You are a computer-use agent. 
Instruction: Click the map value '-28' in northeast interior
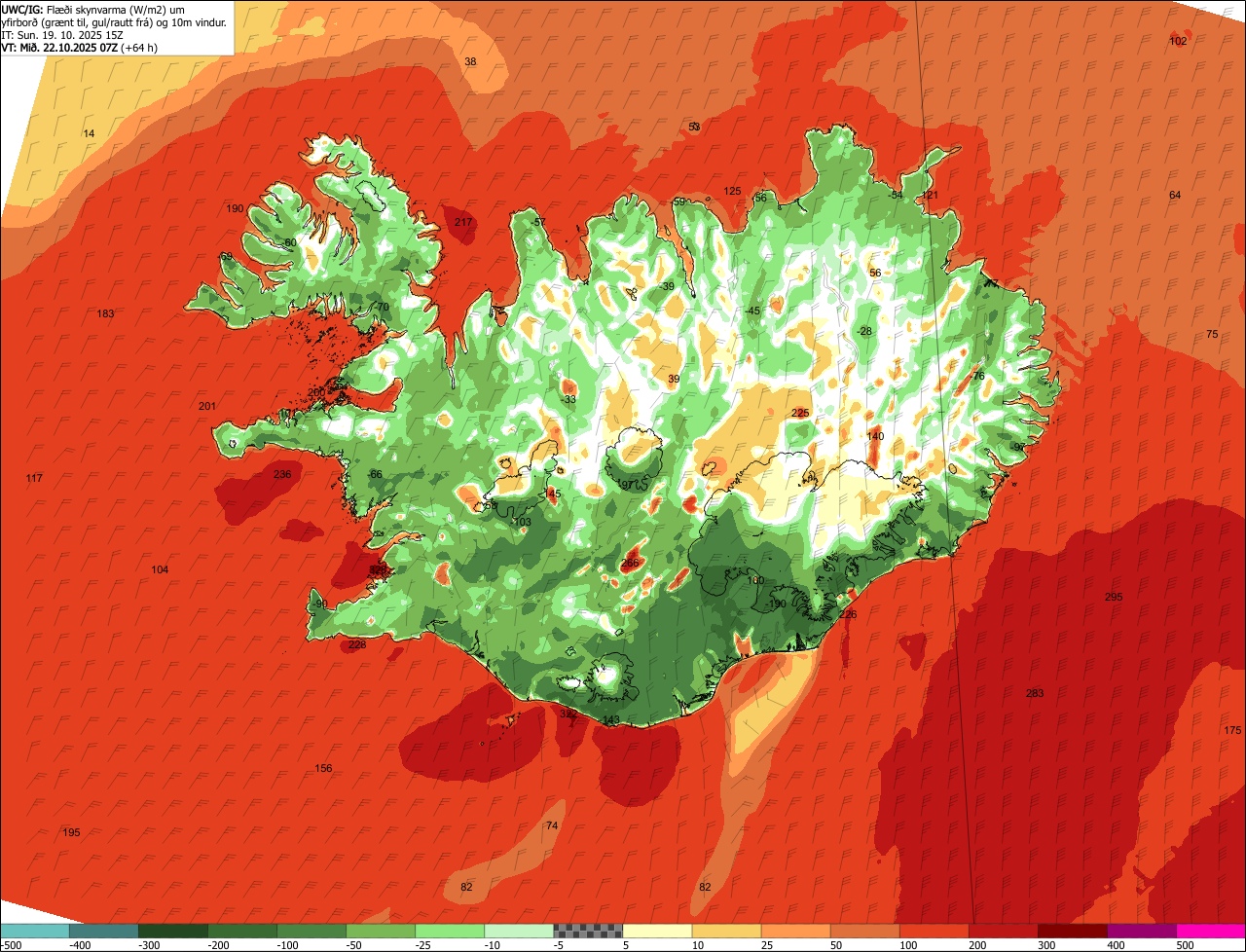point(864,331)
